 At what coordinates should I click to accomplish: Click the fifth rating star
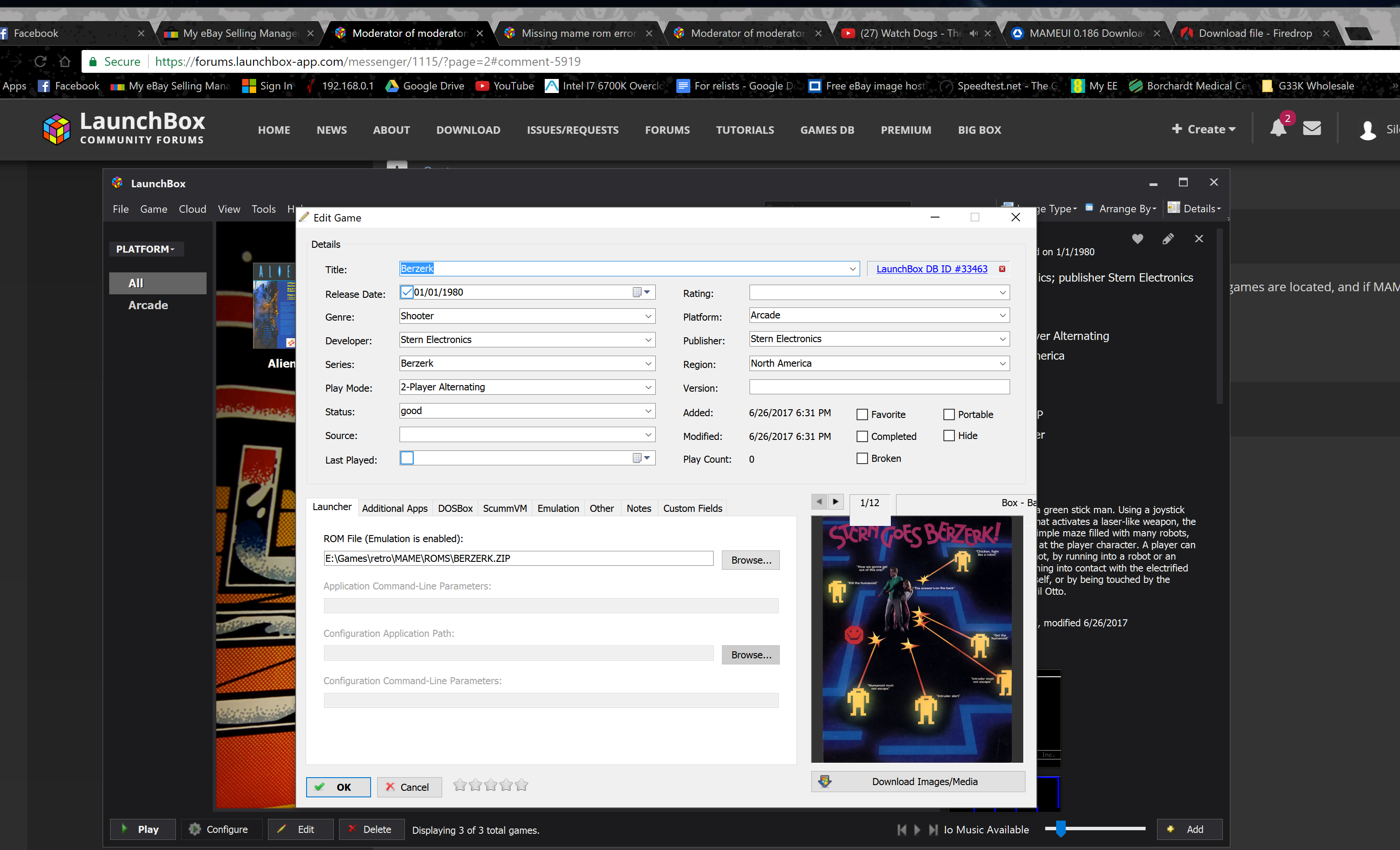click(x=521, y=785)
